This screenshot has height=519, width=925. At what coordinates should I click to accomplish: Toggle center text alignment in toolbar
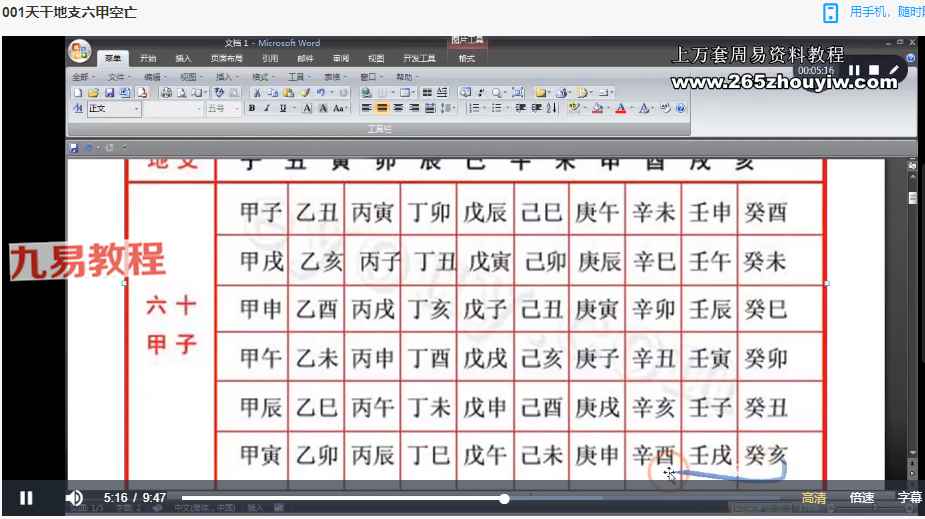[x=382, y=109]
